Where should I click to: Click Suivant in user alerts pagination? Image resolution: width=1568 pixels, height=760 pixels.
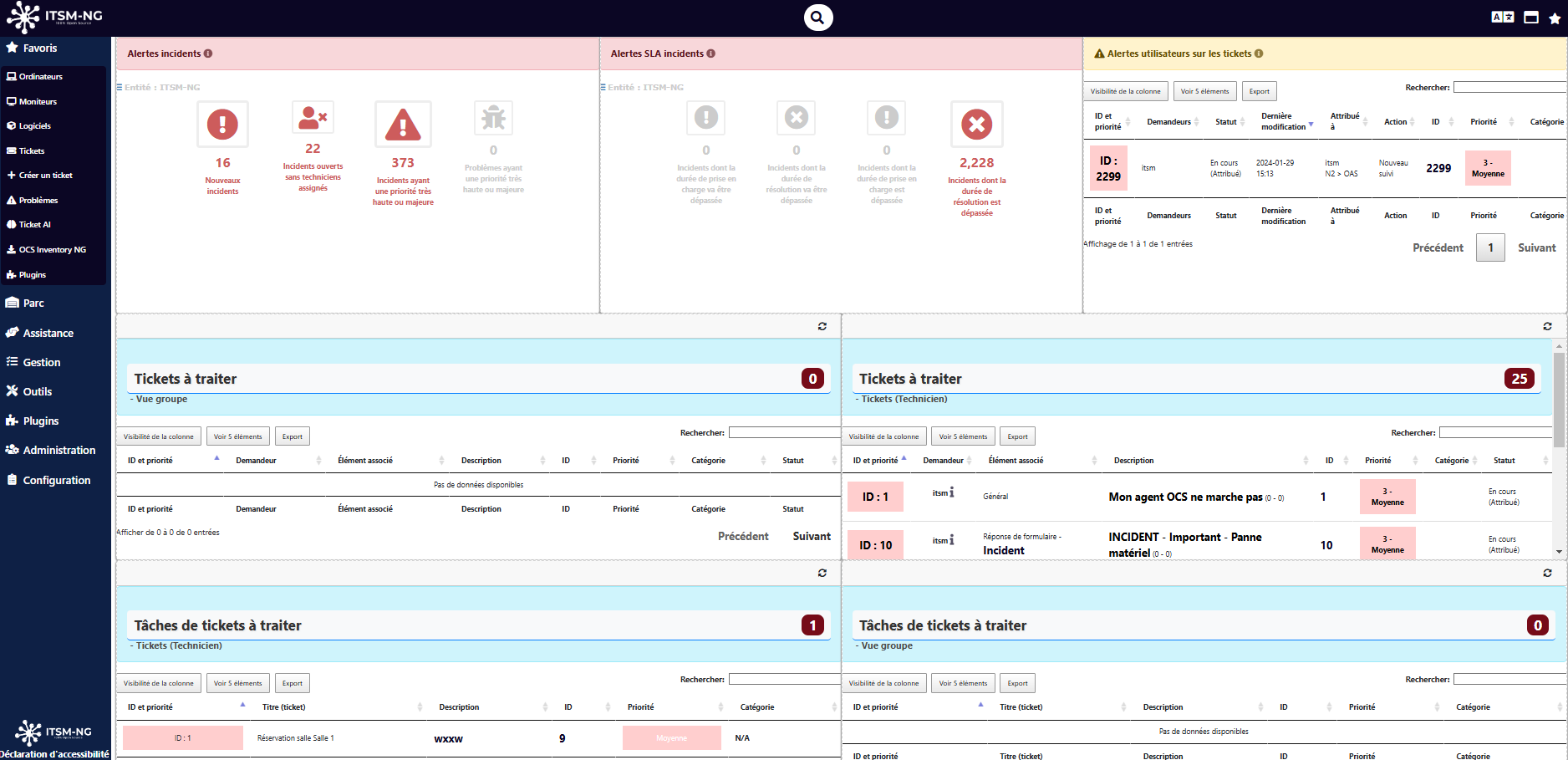1536,247
